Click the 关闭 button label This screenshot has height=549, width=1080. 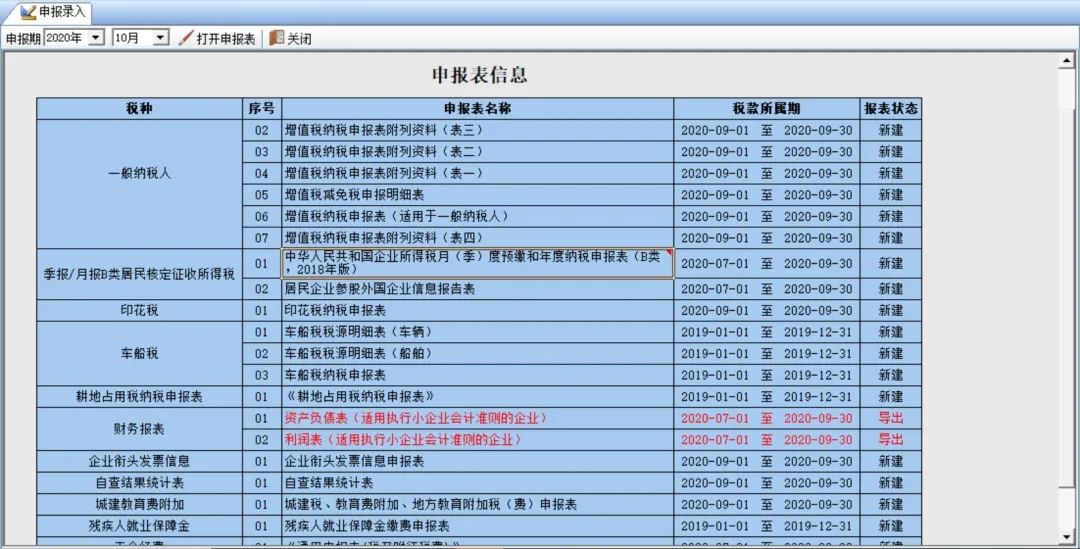click(299, 39)
